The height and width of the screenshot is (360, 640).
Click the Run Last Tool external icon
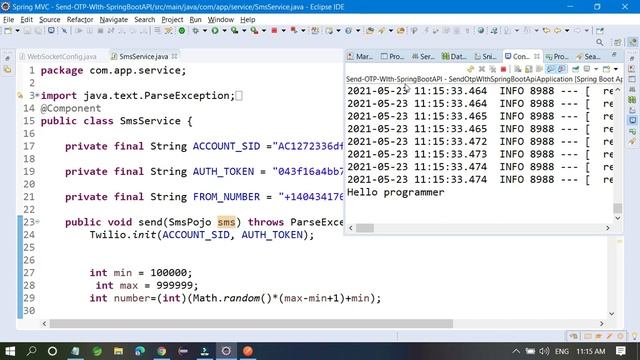click(x=254, y=31)
